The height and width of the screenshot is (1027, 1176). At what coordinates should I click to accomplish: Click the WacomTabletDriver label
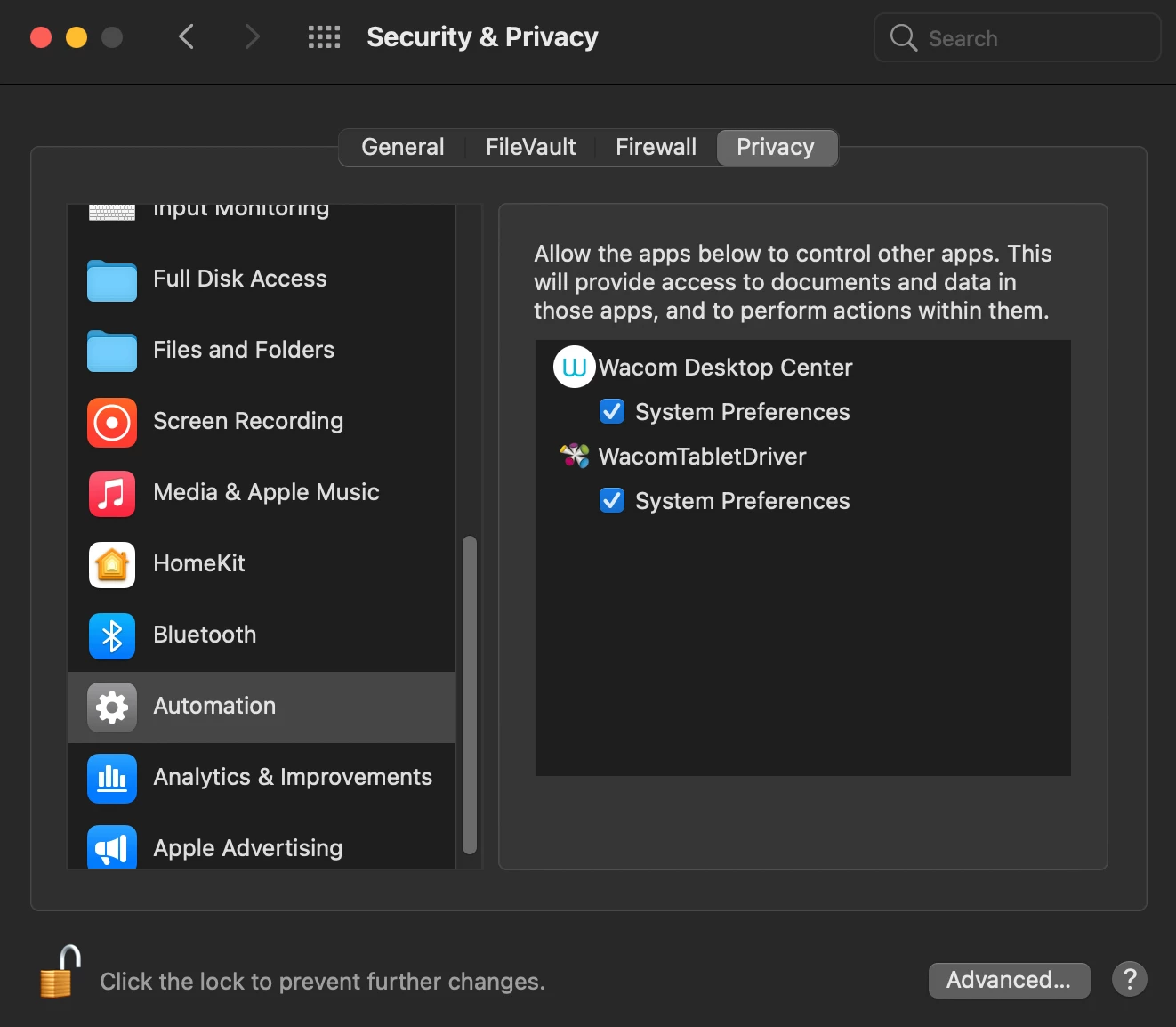pos(702,457)
